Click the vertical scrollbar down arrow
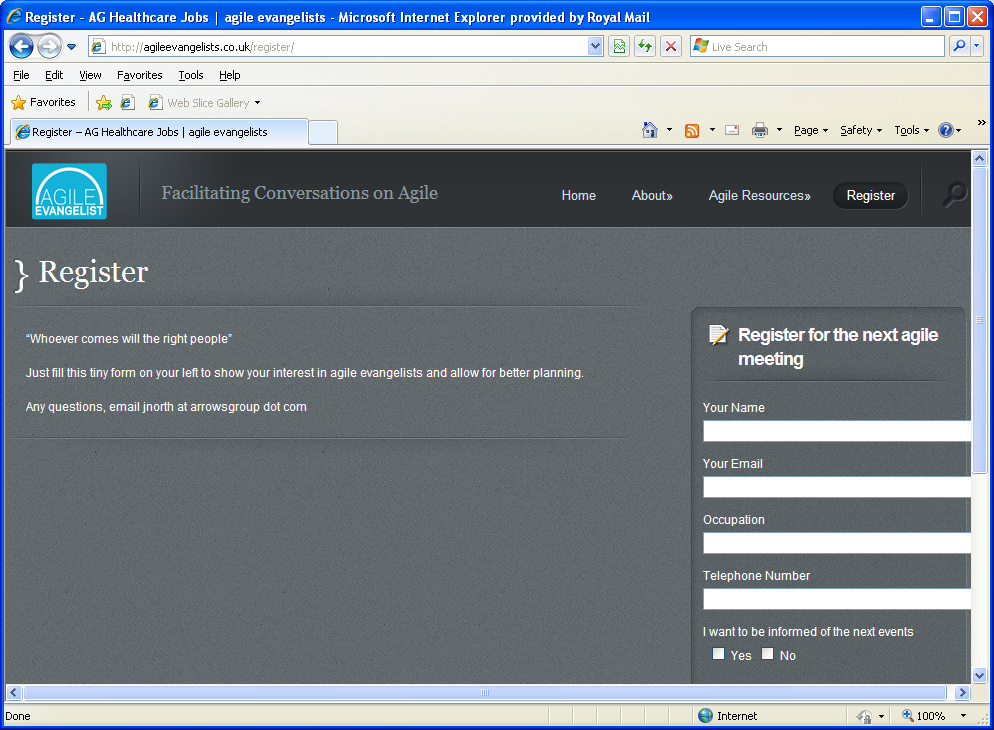The height and width of the screenshot is (730, 994). 979,676
